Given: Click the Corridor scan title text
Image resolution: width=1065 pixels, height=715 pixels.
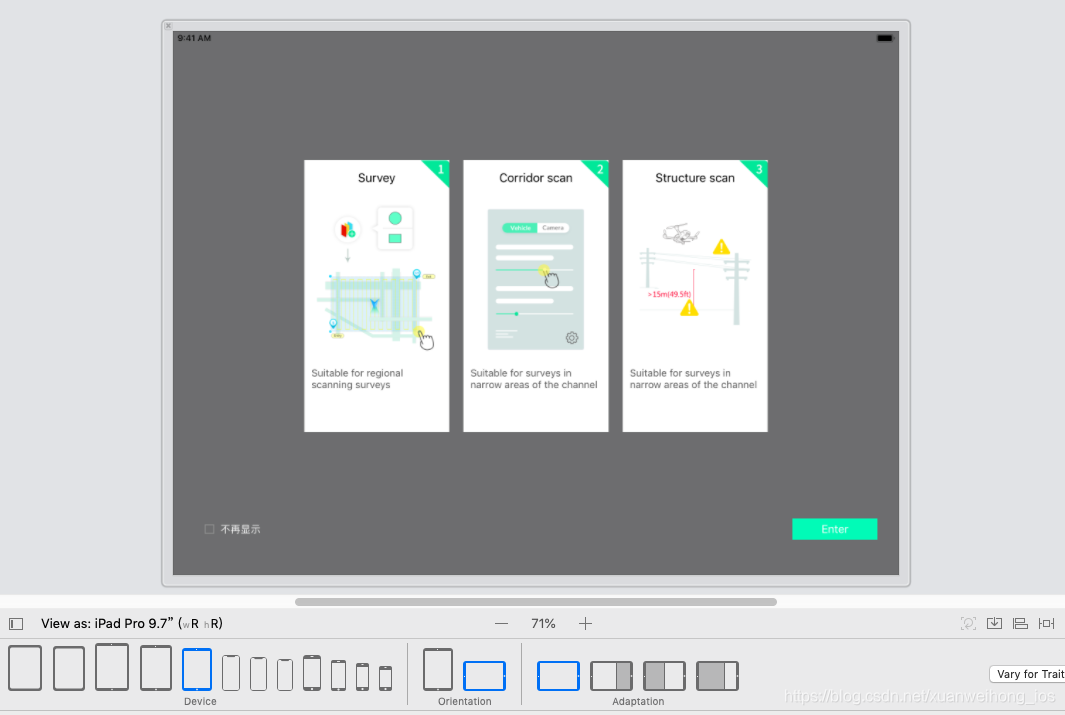Looking at the screenshot, I should (536, 178).
